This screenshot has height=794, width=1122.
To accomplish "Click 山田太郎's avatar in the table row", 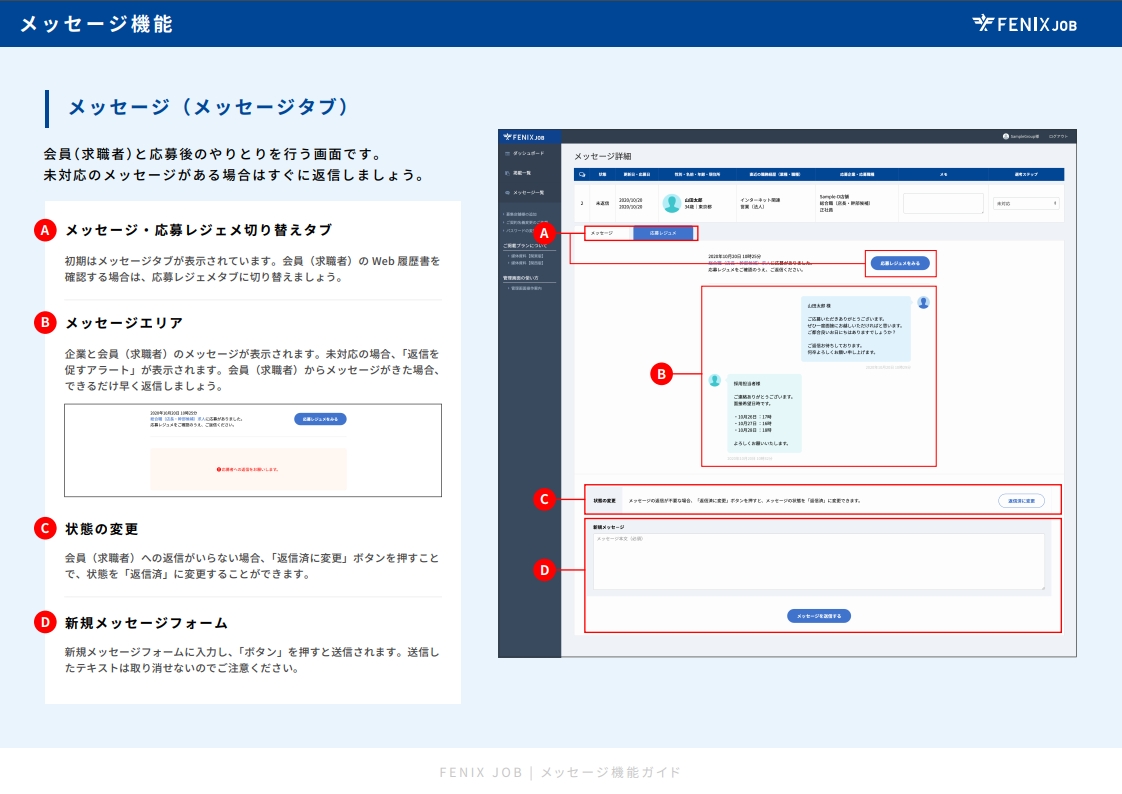I will [x=672, y=203].
